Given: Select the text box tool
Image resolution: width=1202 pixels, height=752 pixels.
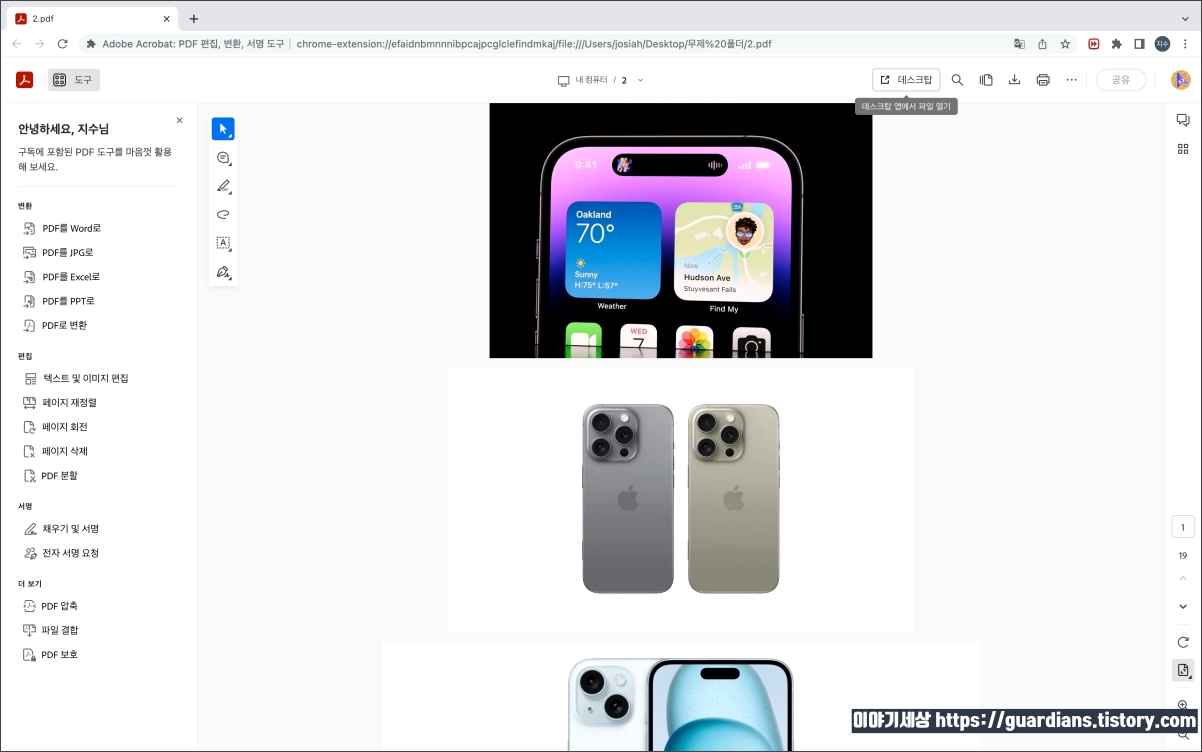Looking at the screenshot, I should tap(223, 243).
